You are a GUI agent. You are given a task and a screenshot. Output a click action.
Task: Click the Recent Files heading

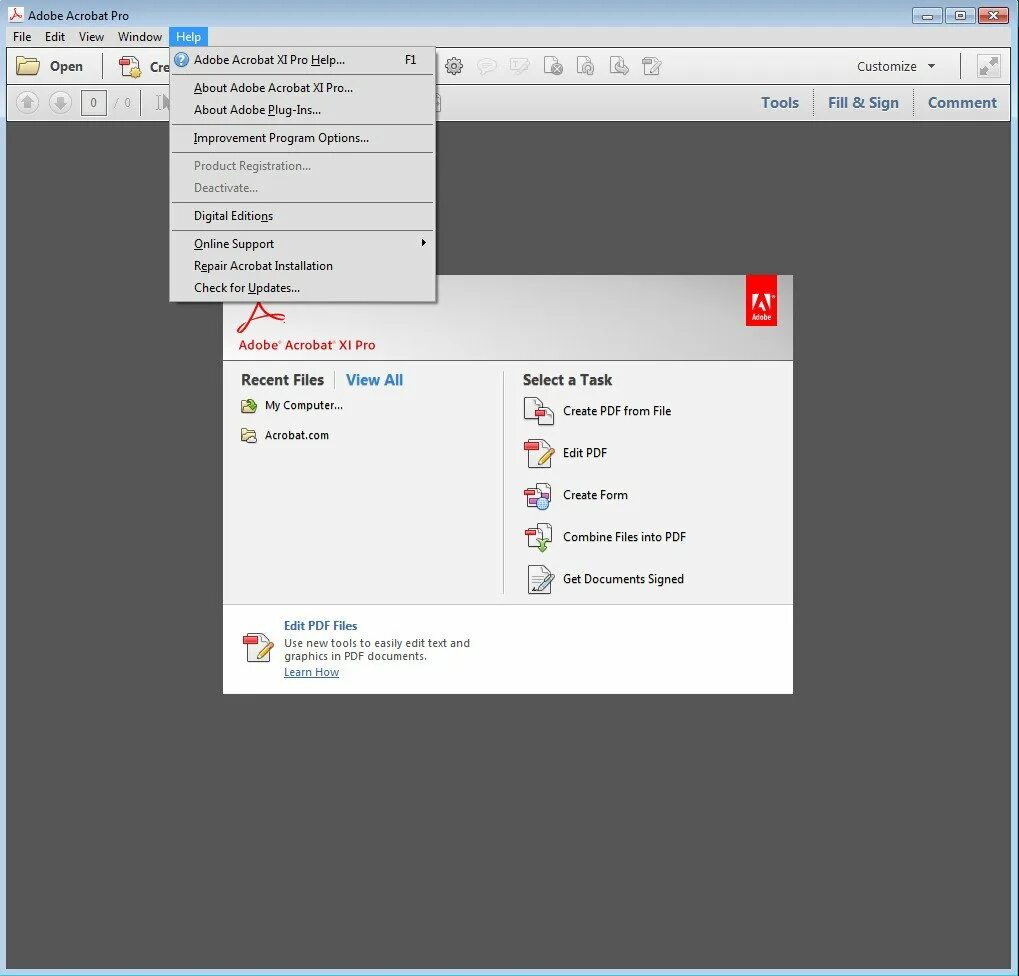click(282, 380)
